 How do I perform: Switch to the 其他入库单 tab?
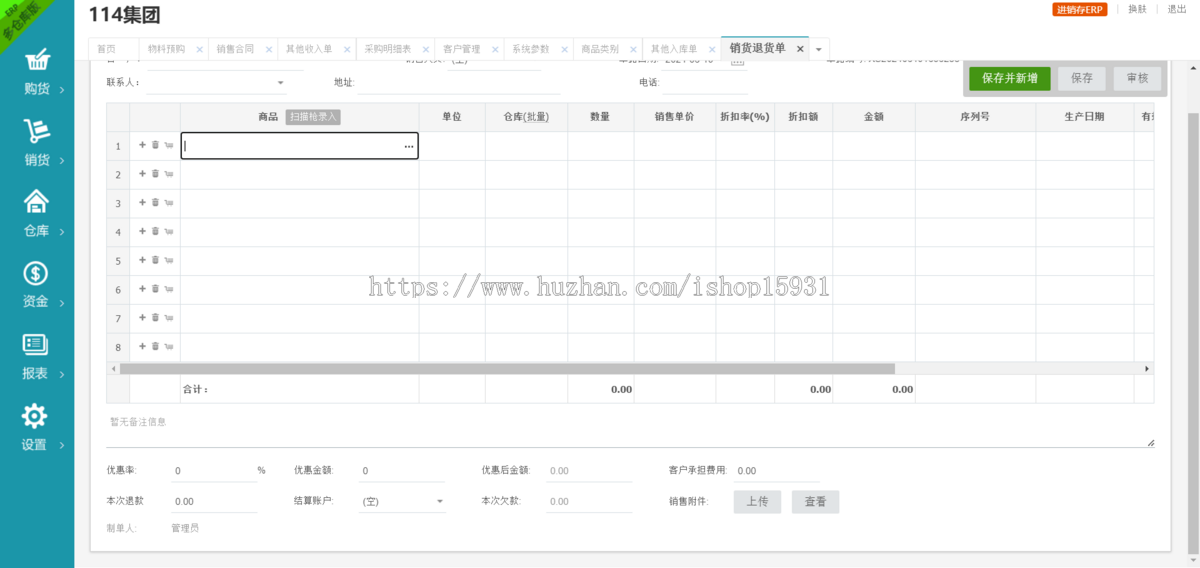(x=674, y=49)
